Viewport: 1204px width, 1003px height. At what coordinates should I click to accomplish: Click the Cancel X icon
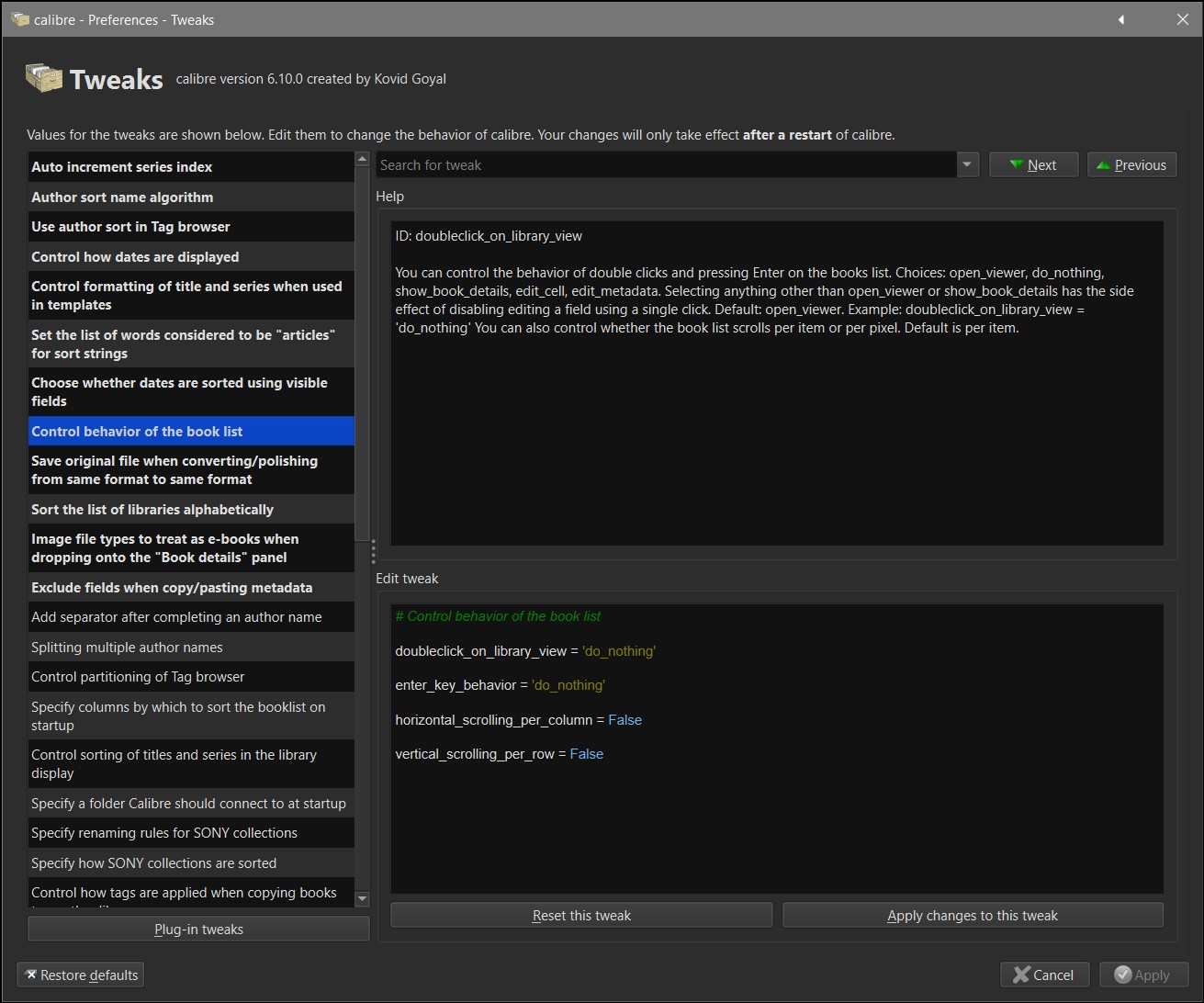[1020, 975]
